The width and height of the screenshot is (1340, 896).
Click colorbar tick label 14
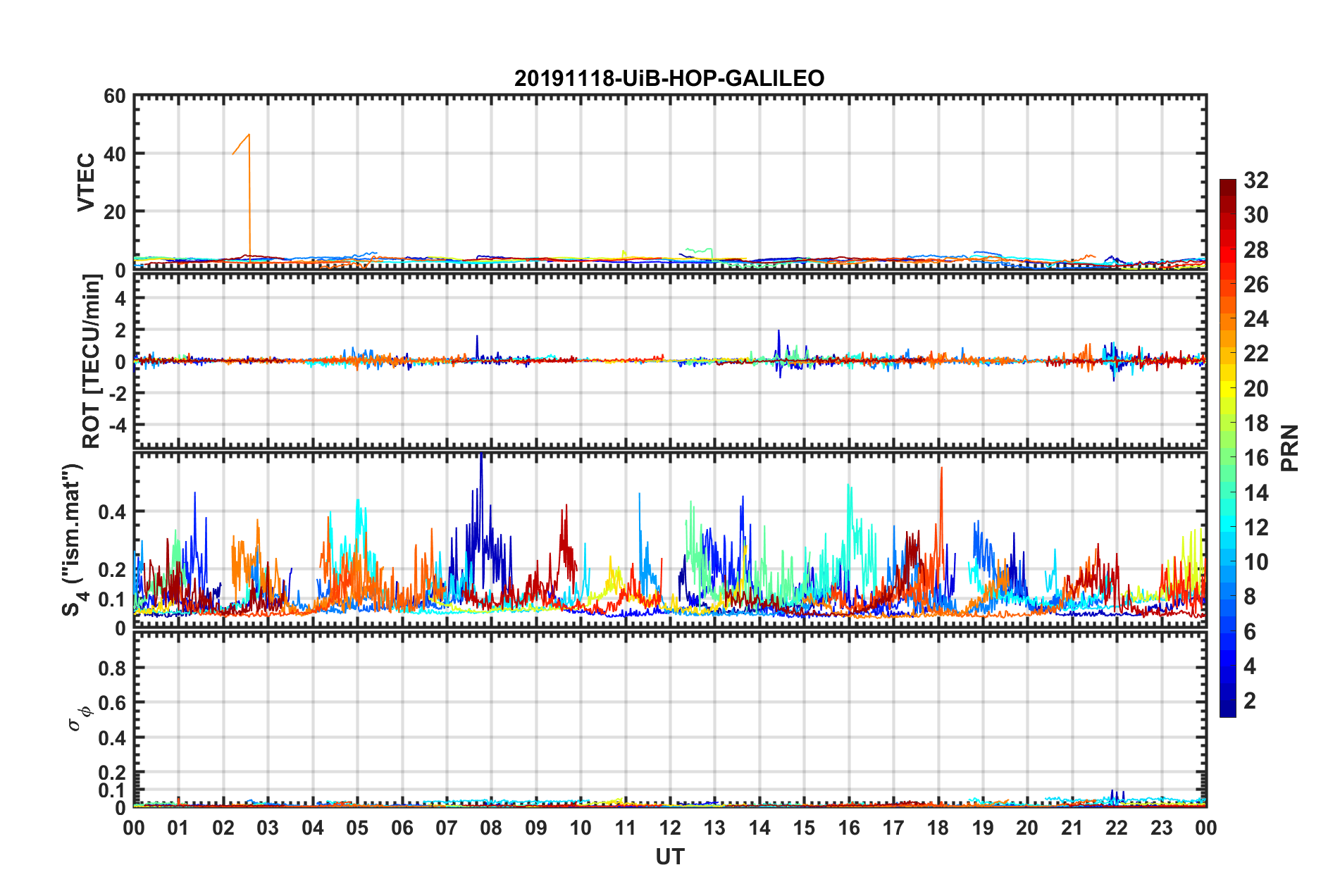coord(1256,493)
